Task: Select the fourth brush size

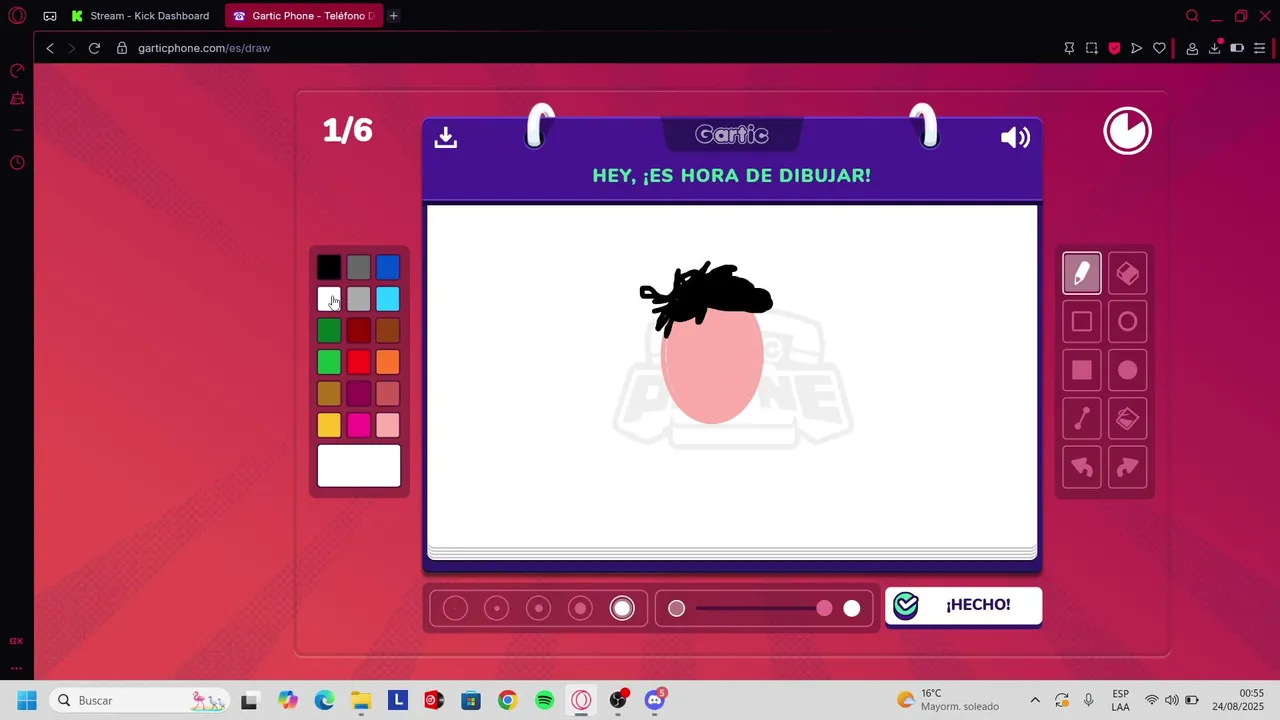Action: tap(581, 608)
